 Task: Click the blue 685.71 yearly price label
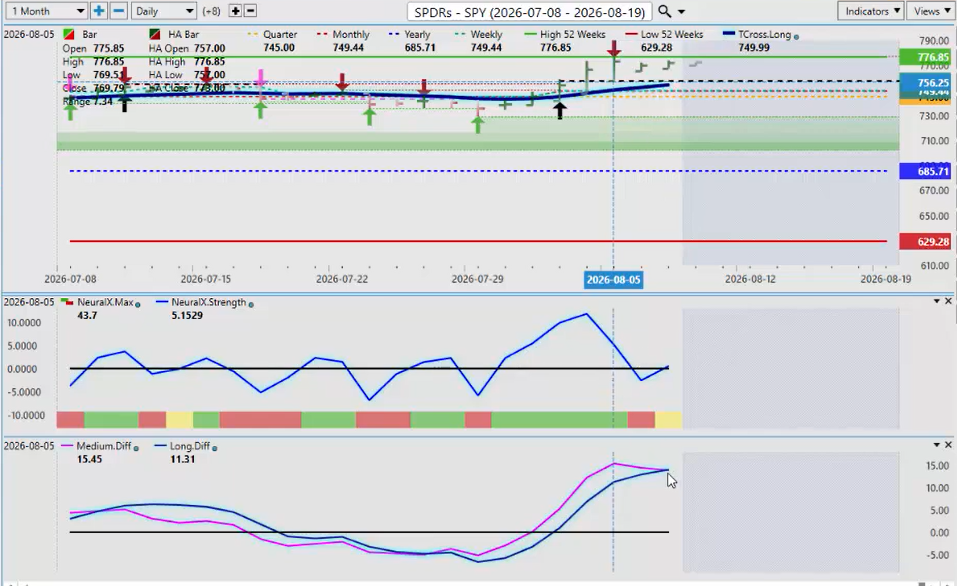[x=925, y=172]
